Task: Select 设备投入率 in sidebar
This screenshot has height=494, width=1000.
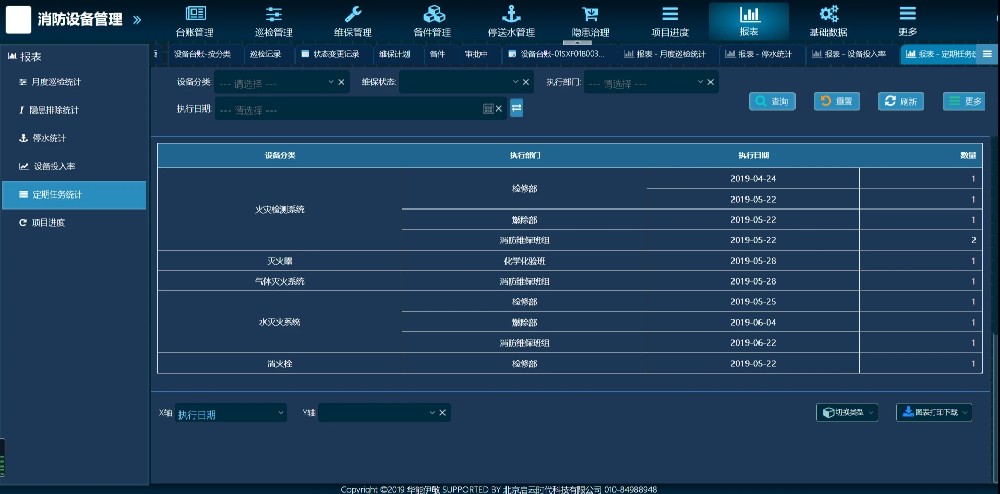Action: [x=74, y=166]
